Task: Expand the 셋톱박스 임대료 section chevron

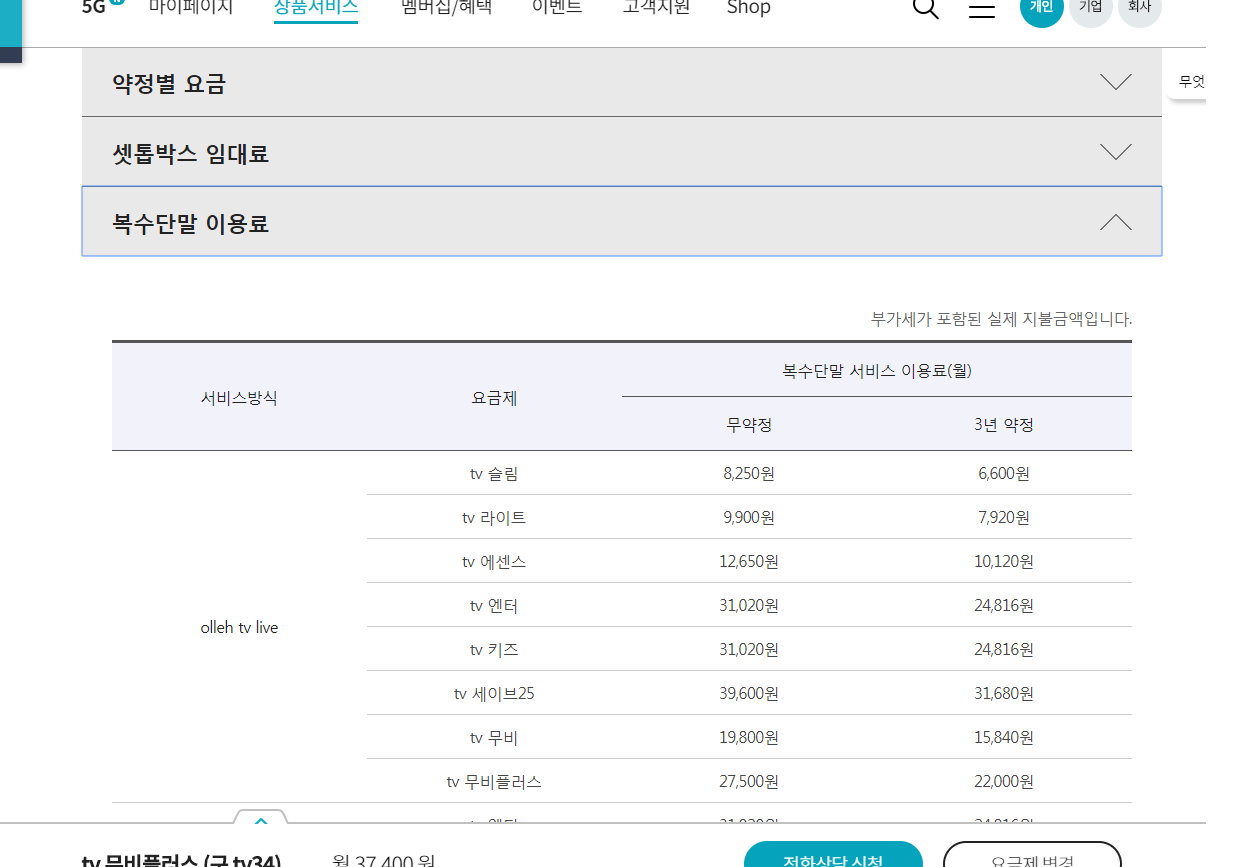Action: (1115, 152)
